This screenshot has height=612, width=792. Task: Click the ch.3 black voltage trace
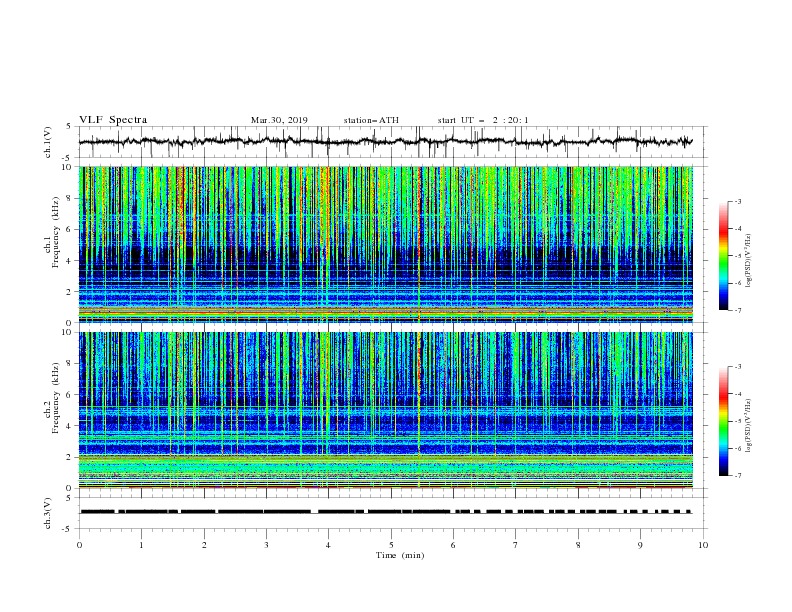385,512
